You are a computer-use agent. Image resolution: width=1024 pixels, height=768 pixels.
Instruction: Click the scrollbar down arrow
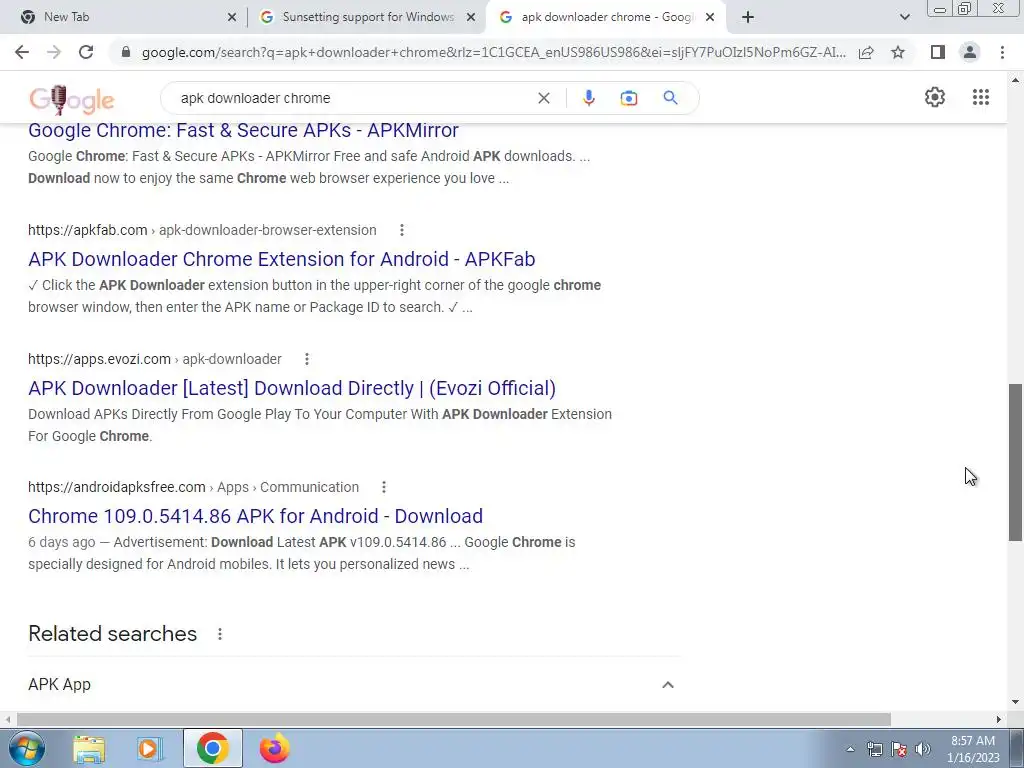point(1016,702)
